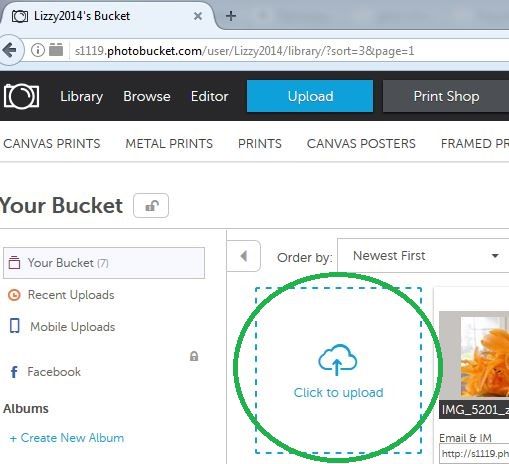The height and width of the screenshot is (464, 509).
Task: Open the IMG_5201 orange flower thumbnail
Action: click(474, 354)
